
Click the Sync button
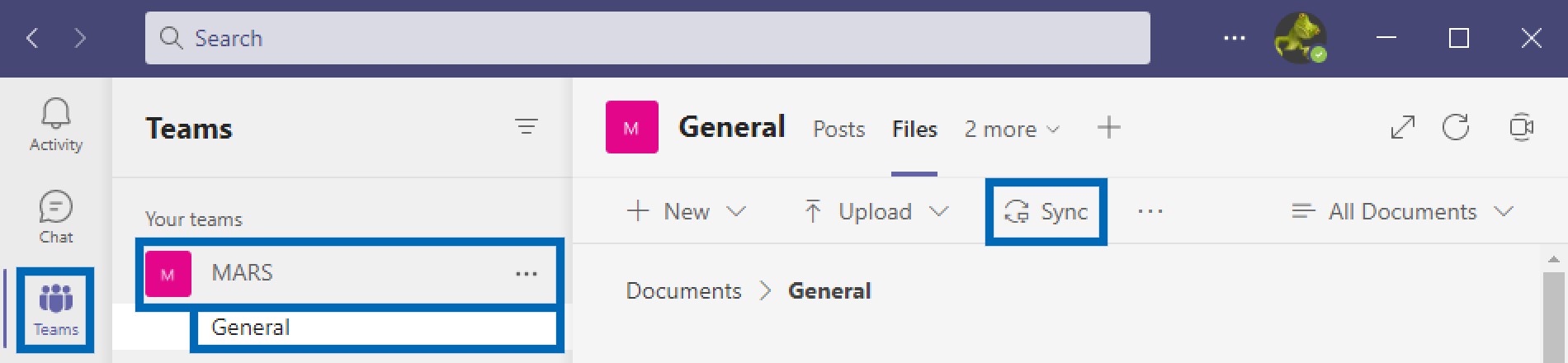1046,212
